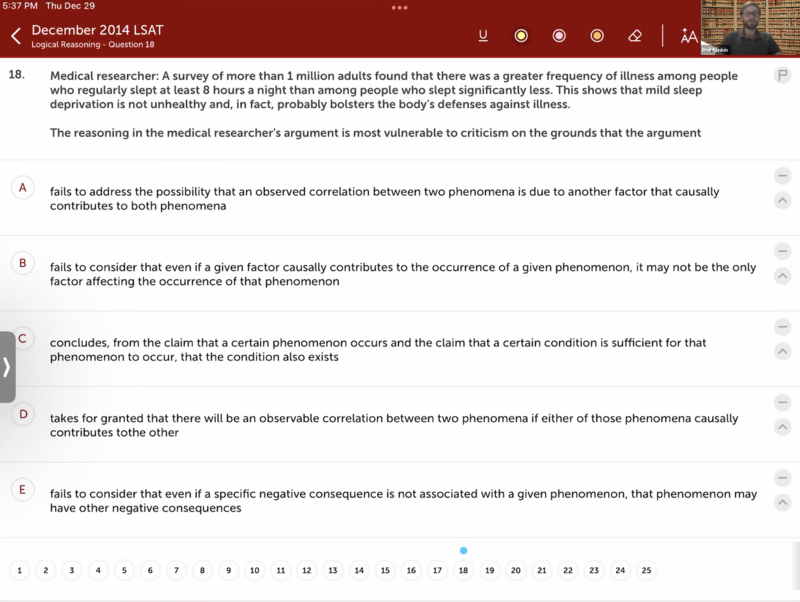800x602 pixels.
Task: Cross out answer choice C with minus icon
Action: (x=782, y=327)
